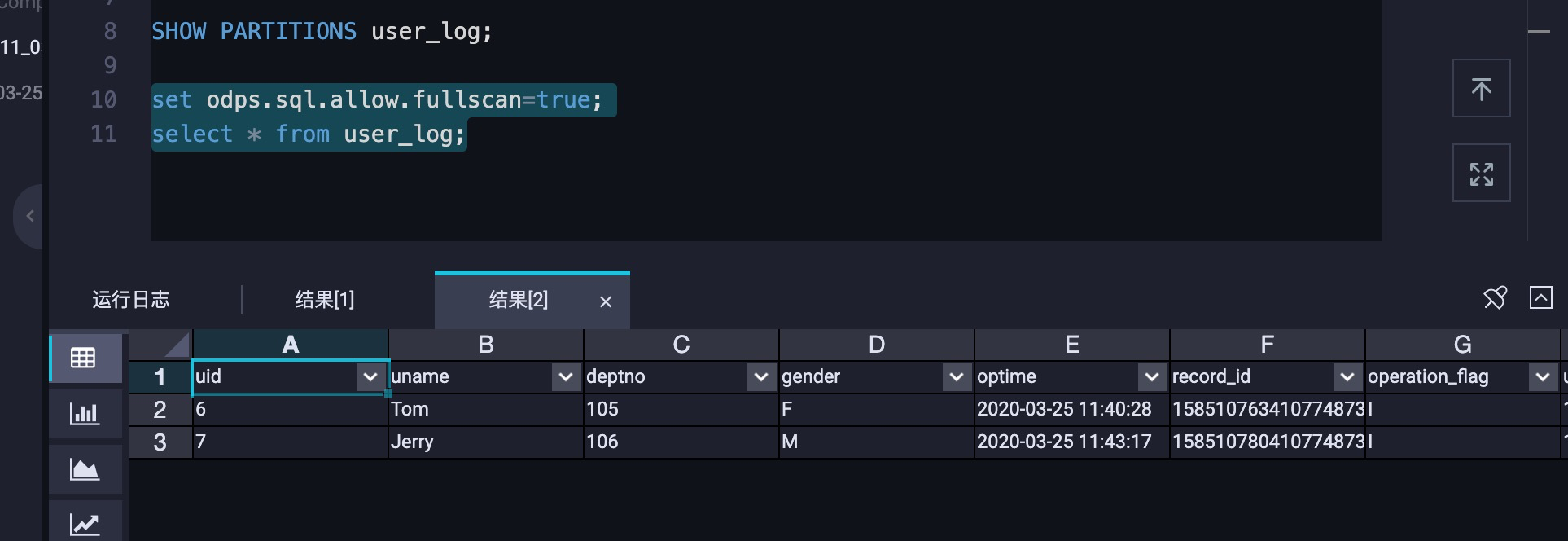This screenshot has width=1568, height=541.
Task: Open the uid column filter dropdown
Action: pos(370,377)
